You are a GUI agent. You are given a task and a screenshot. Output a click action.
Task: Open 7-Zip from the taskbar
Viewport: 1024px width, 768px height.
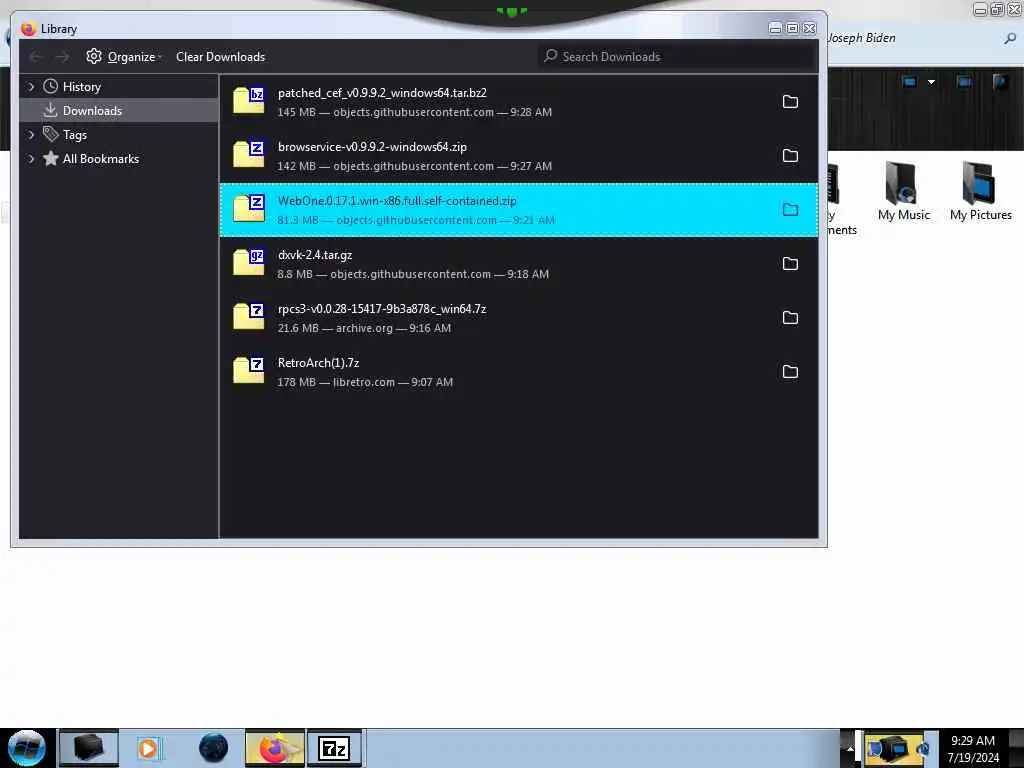point(334,748)
